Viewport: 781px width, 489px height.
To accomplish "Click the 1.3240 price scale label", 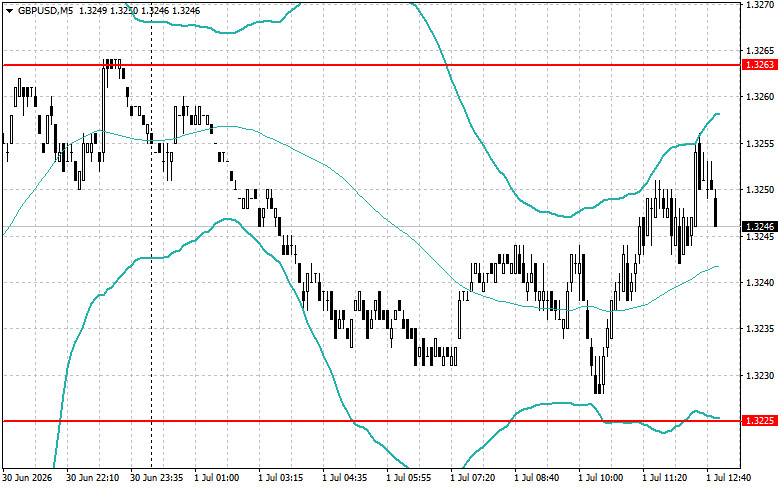I will [760, 283].
